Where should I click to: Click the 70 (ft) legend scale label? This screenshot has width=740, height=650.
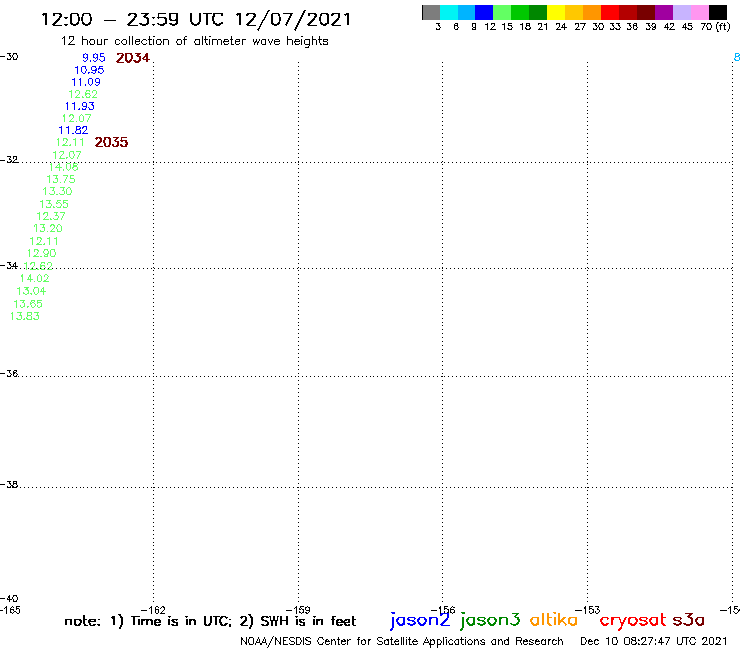click(x=715, y=27)
